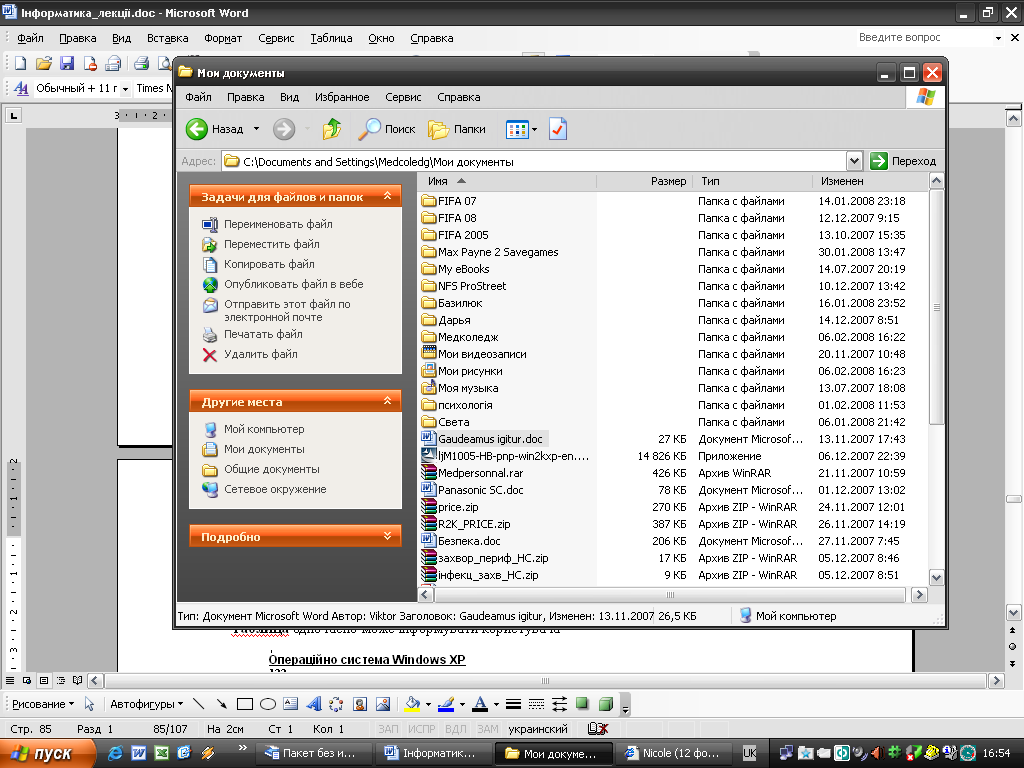Click Удалить файл task link
1024x768 pixels.
point(261,354)
